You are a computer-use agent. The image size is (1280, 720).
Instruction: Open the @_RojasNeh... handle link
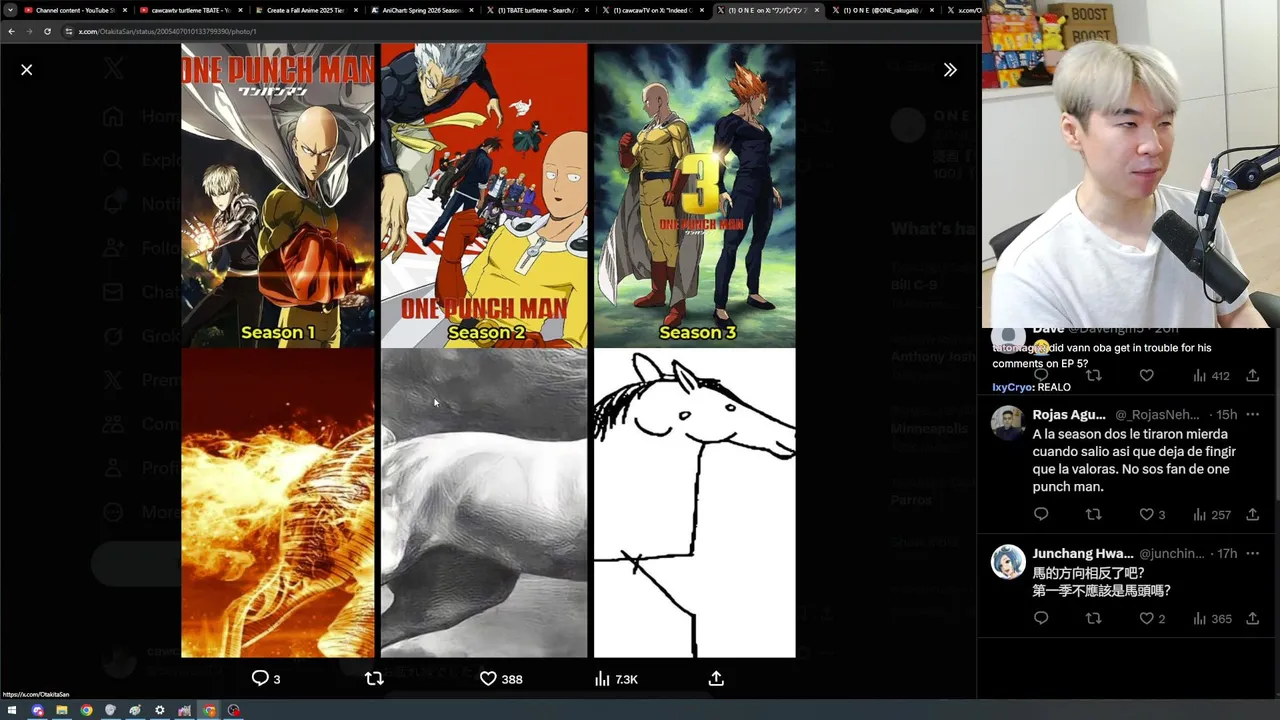click(1157, 415)
